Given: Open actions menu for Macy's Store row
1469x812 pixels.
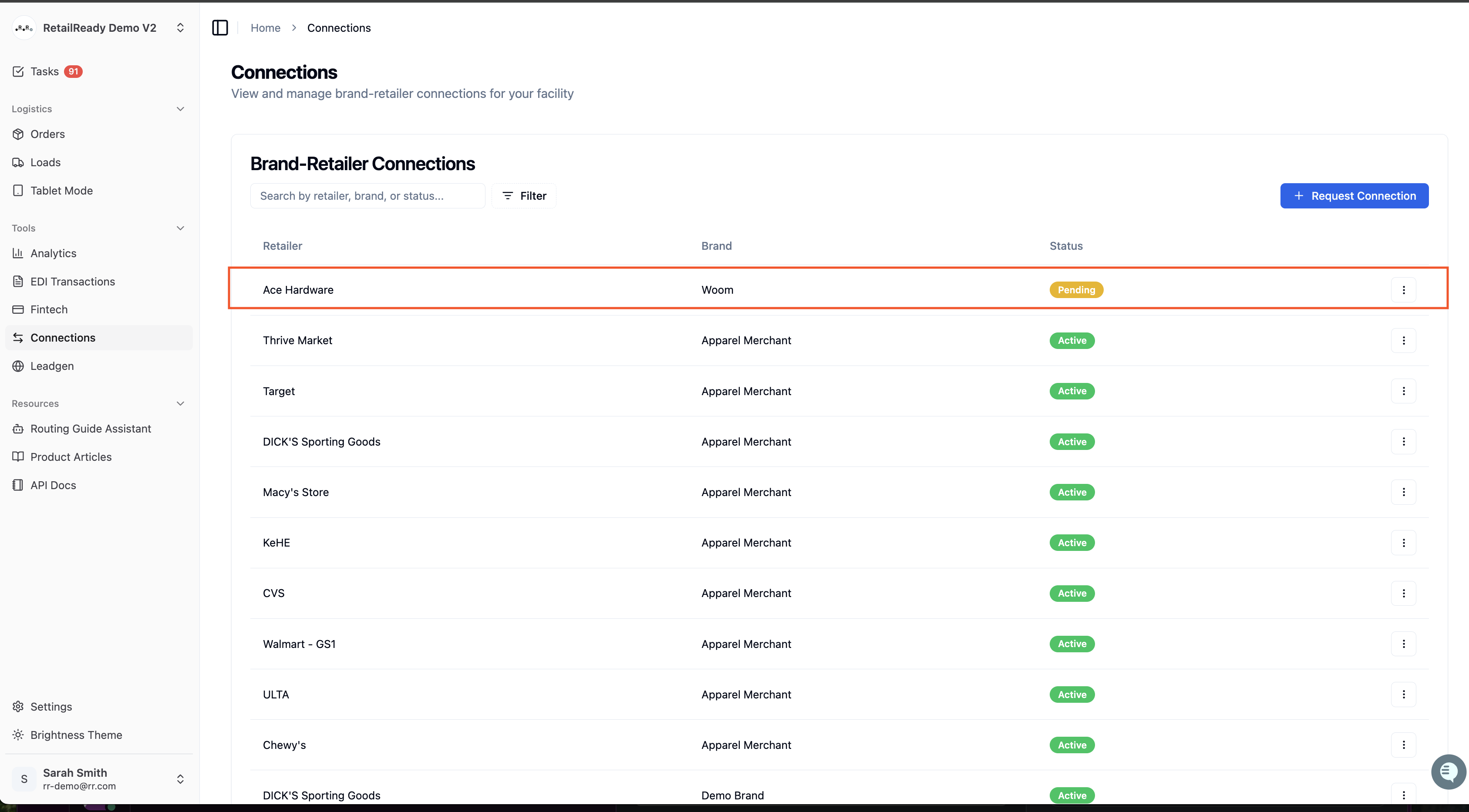Looking at the screenshot, I should point(1403,492).
